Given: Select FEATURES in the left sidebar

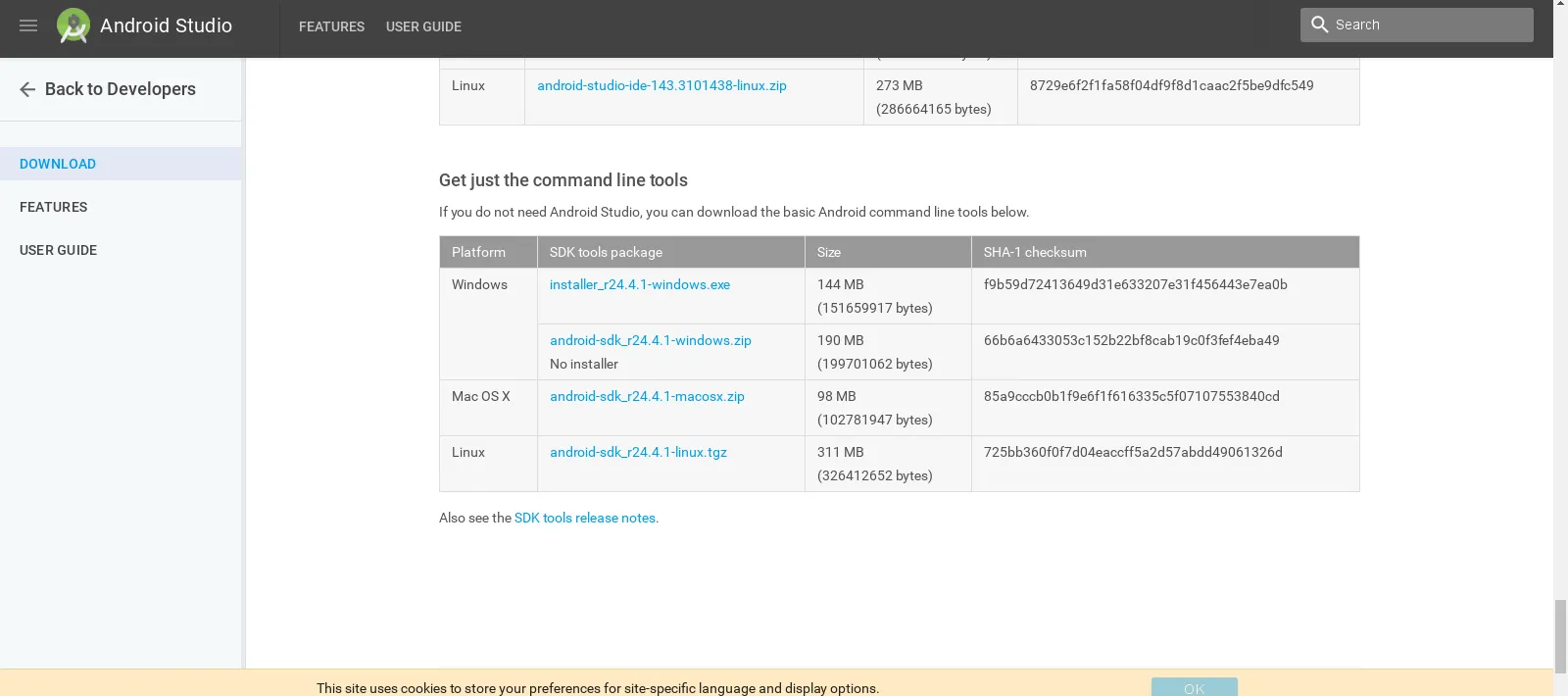Looking at the screenshot, I should click(x=54, y=207).
